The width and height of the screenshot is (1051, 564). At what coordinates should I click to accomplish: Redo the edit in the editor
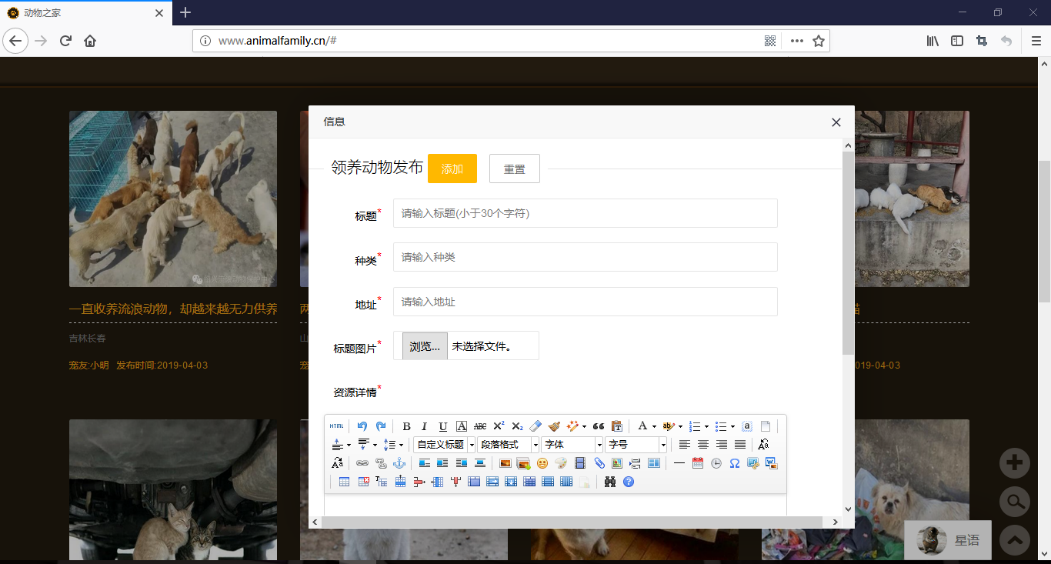click(x=381, y=426)
